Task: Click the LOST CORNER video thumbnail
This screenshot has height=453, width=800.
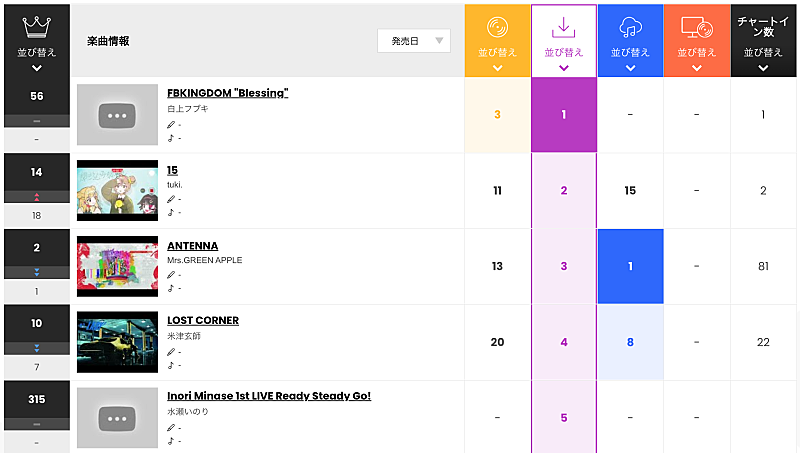Action: pyautogui.click(x=118, y=342)
